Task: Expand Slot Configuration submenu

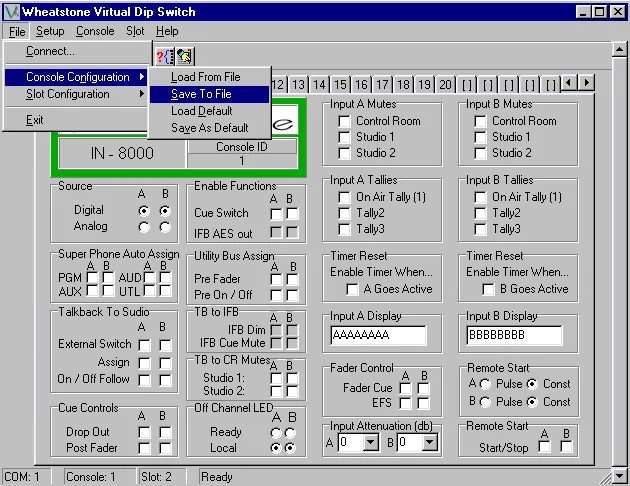Action: coord(76,94)
